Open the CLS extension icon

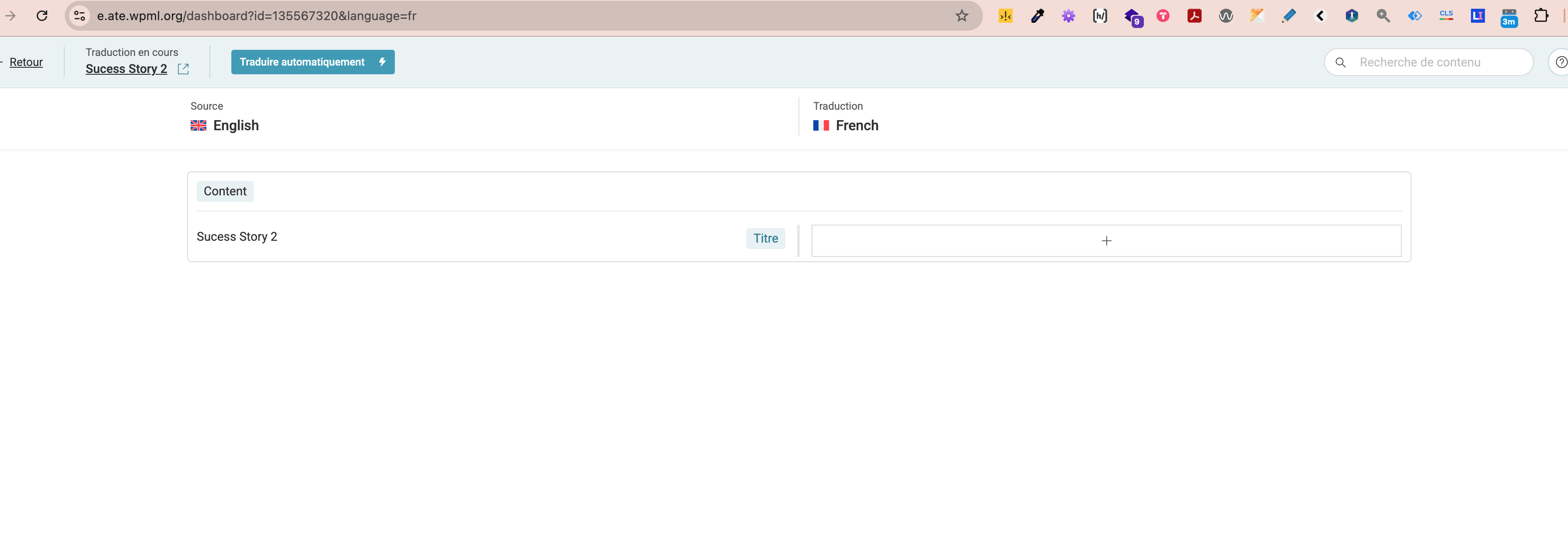[x=1446, y=16]
